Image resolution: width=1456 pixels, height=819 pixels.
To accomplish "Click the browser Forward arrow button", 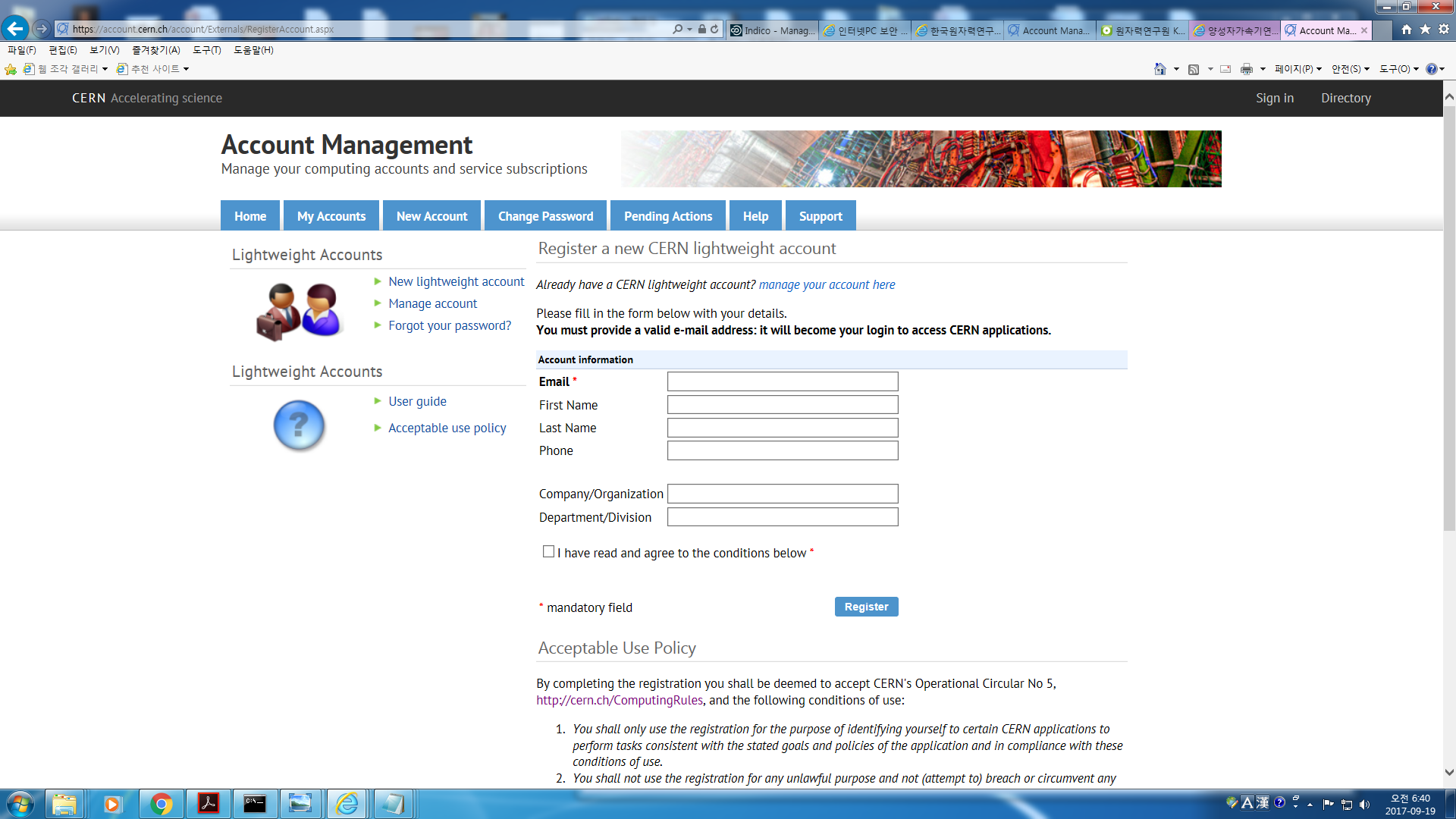I will [42, 29].
